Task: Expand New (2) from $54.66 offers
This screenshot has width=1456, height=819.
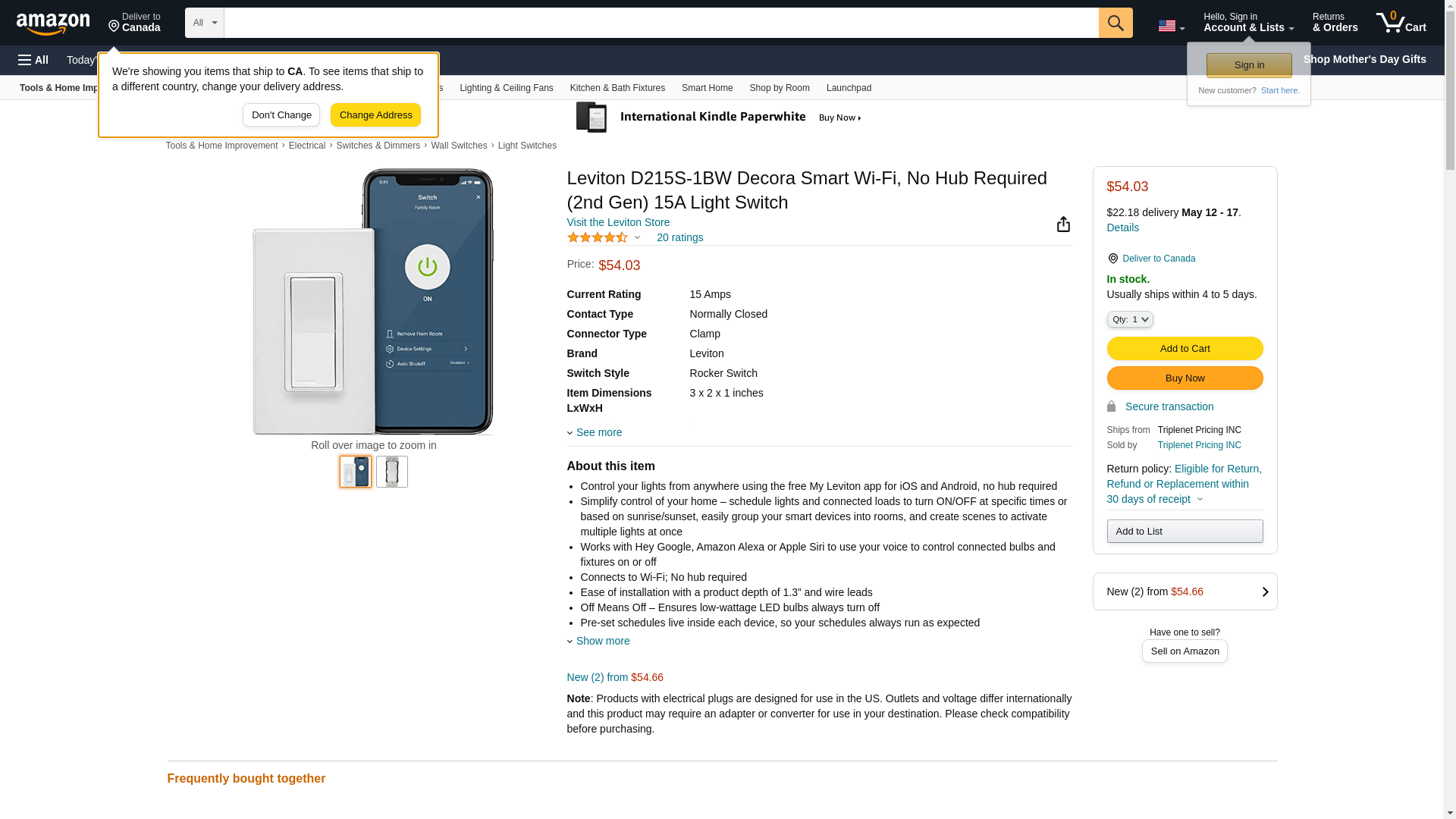Action: click(1185, 591)
